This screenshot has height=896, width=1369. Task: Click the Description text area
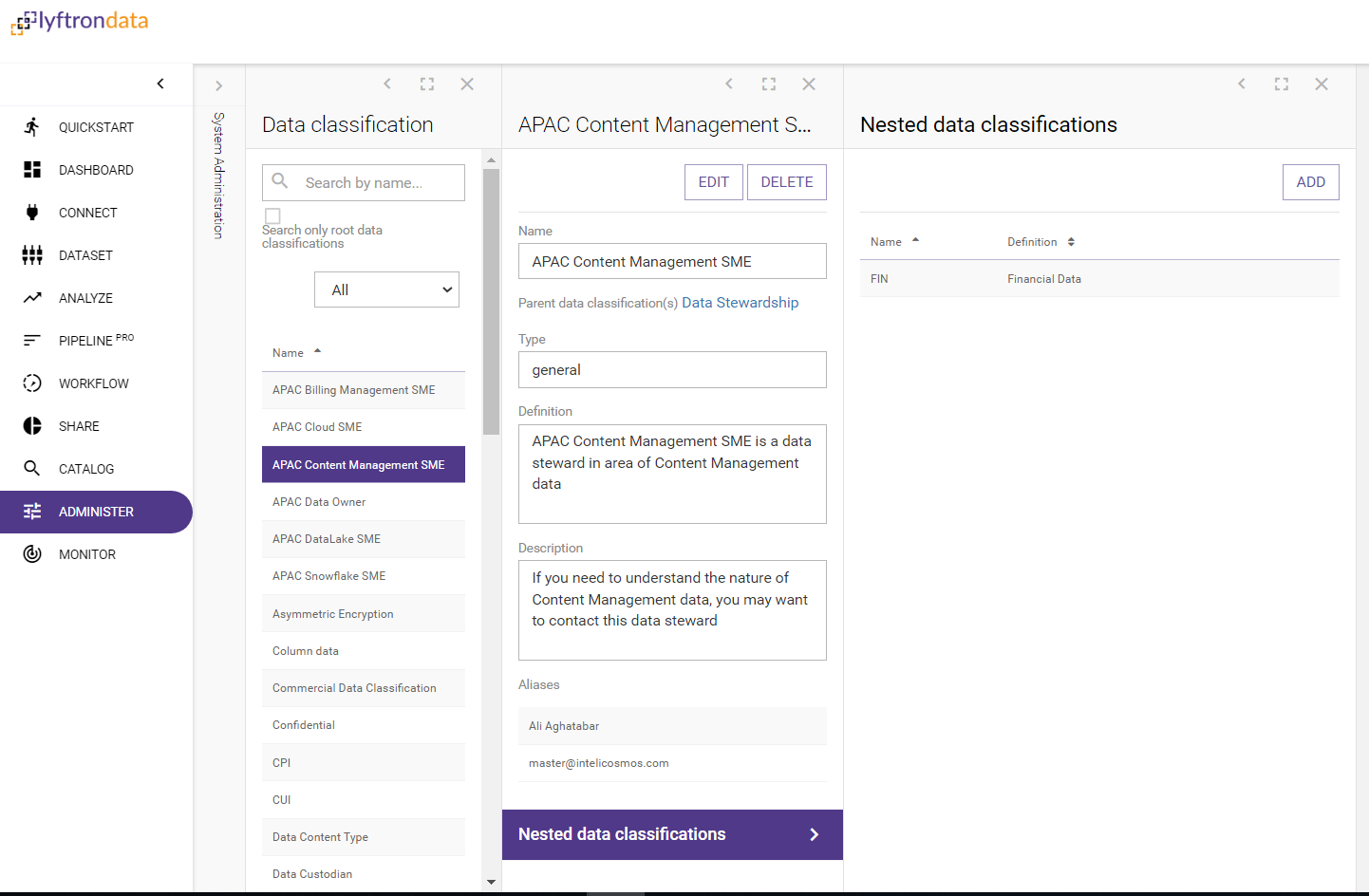pyautogui.click(x=672, y=610)
